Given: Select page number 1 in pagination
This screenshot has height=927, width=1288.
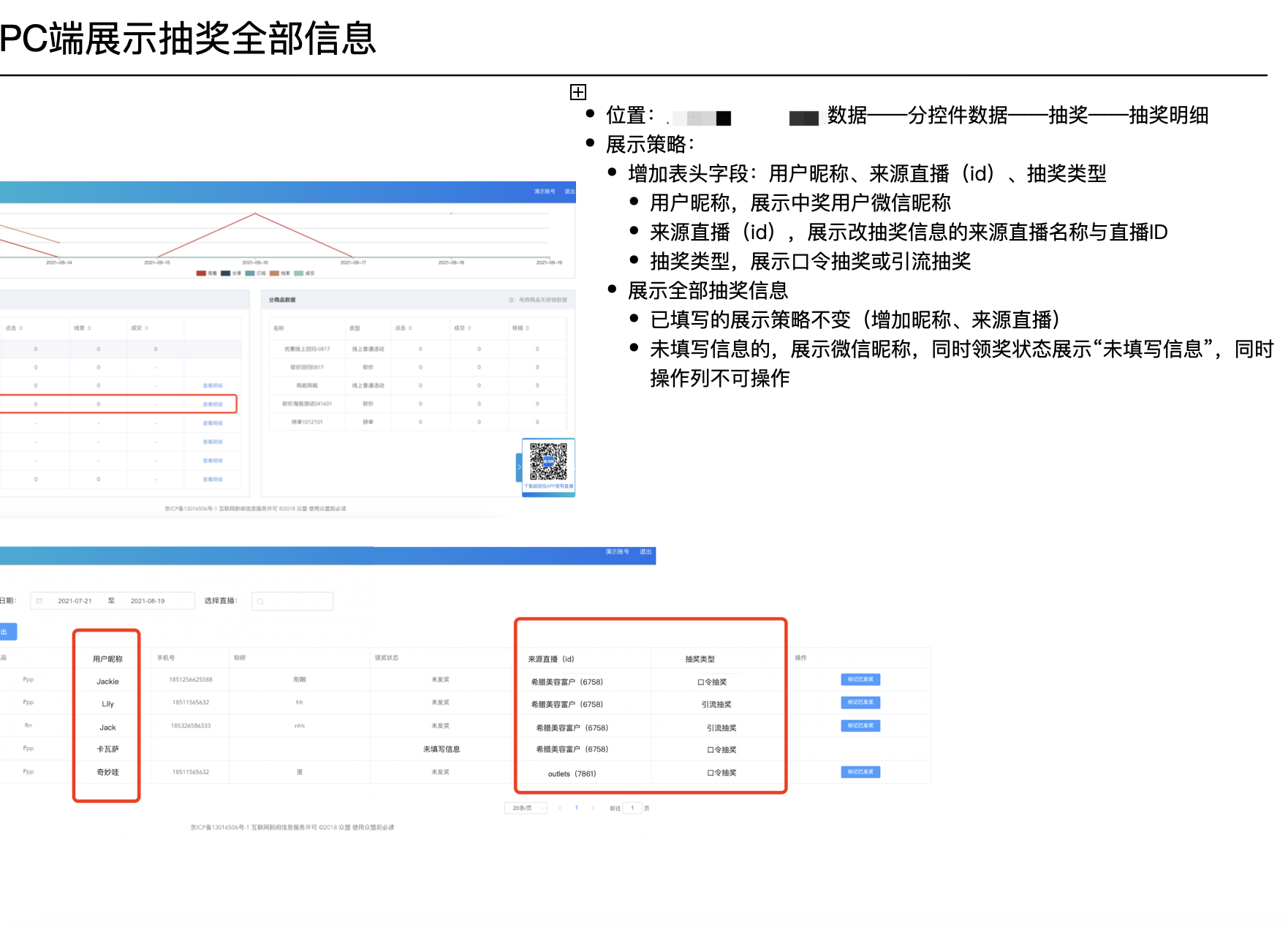Looking at the screenshot, I should tap(577, 808).
